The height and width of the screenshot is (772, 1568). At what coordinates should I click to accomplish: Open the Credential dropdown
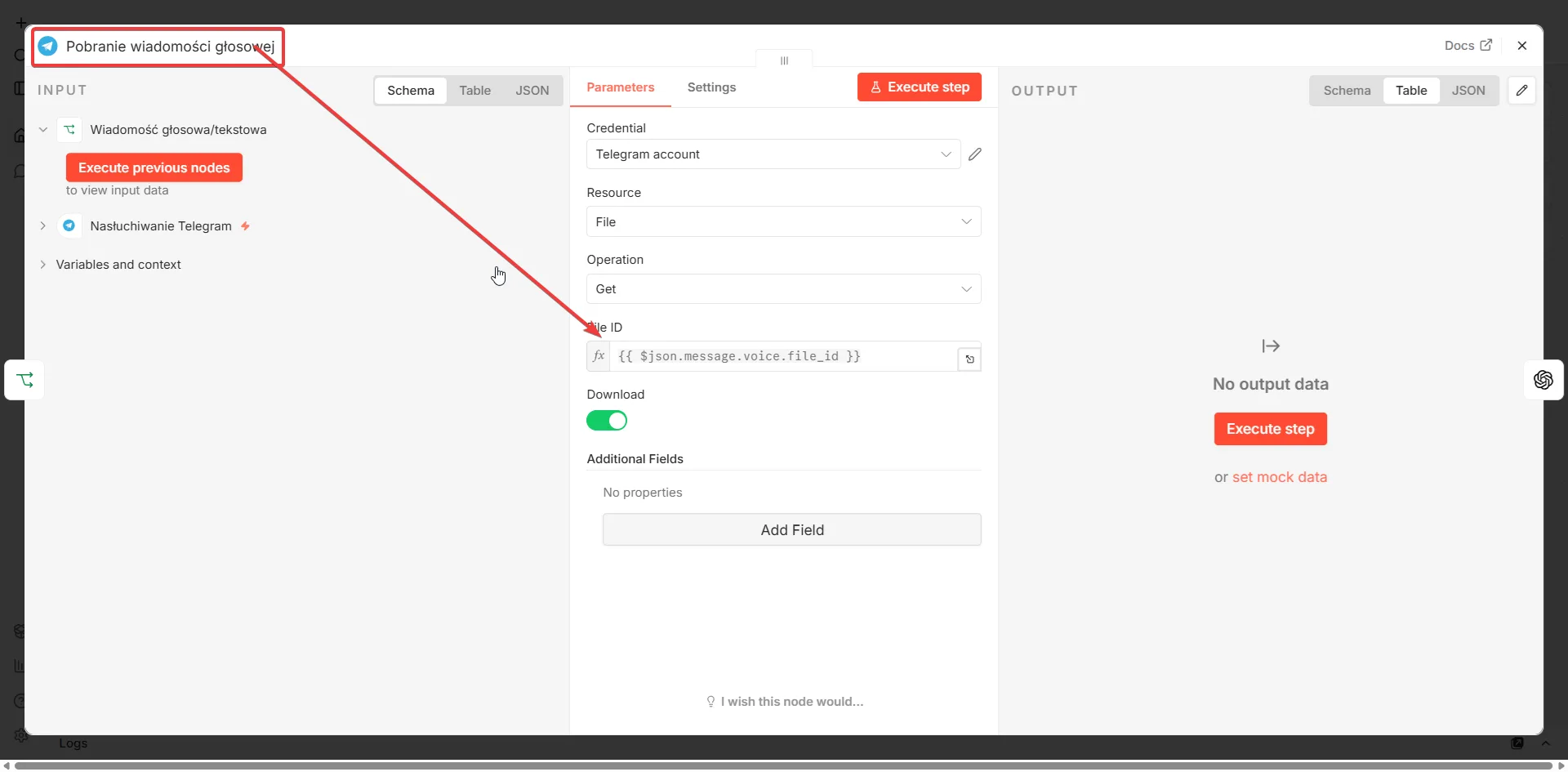[773, 154]
